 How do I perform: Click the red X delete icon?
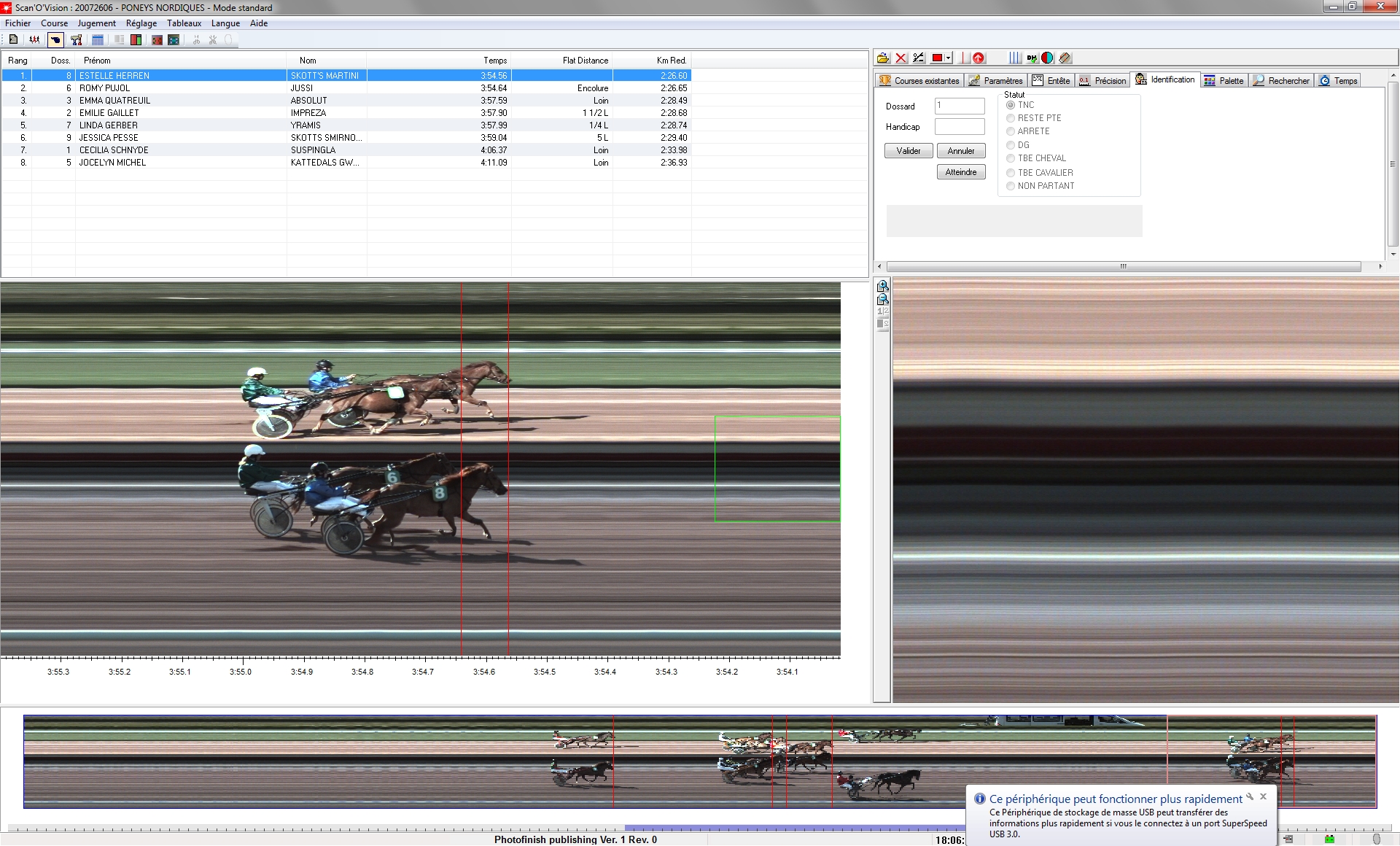tap(901, 58)
